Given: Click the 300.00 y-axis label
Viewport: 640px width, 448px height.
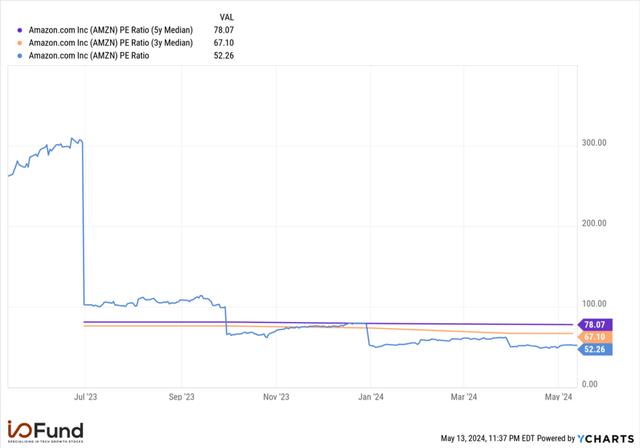Looking at the screenshot, I should coord(594,143).
